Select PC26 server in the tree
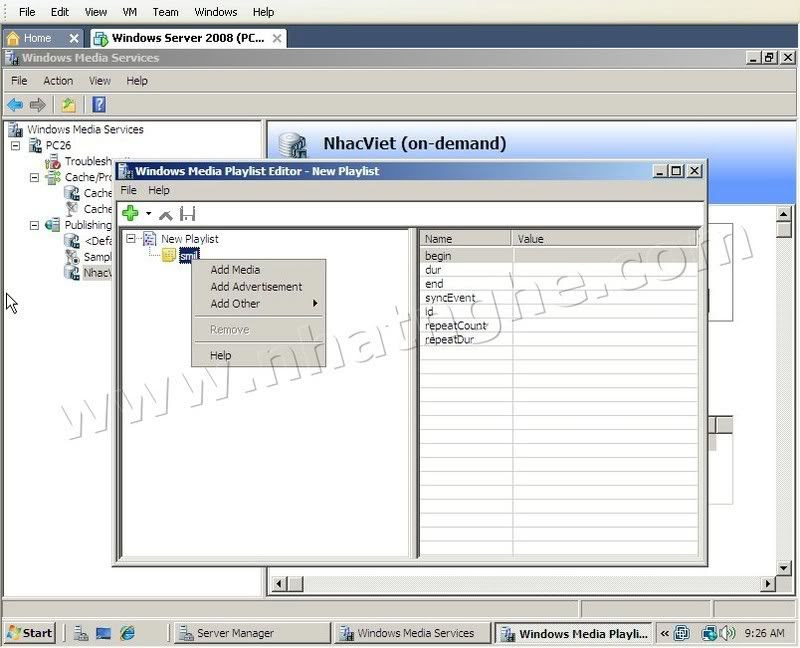Screen dimensions: 800x648 pyautogui.click(x=58, y=145)
